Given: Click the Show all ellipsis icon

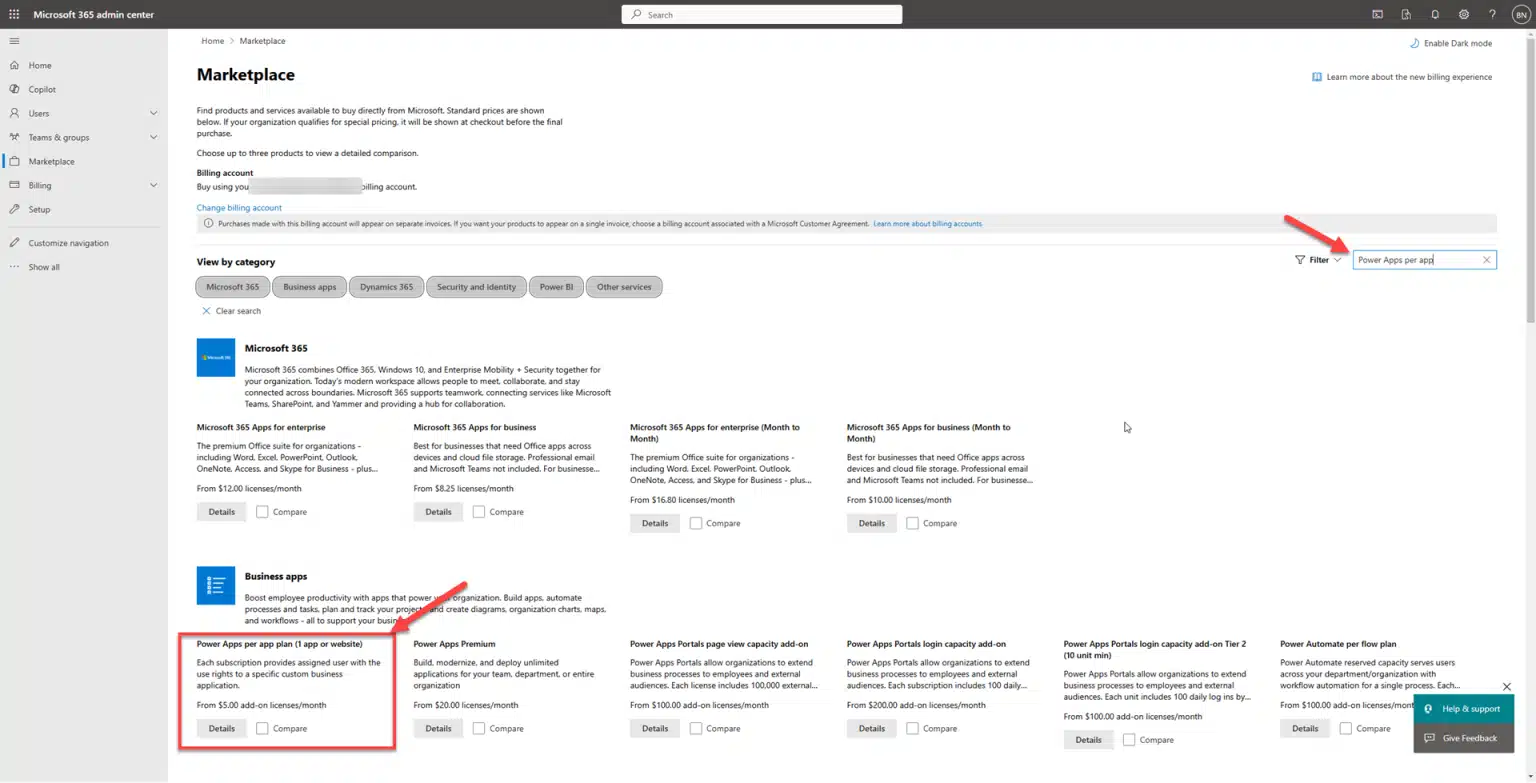Looking at the screenshot, I should coord(14,267).
